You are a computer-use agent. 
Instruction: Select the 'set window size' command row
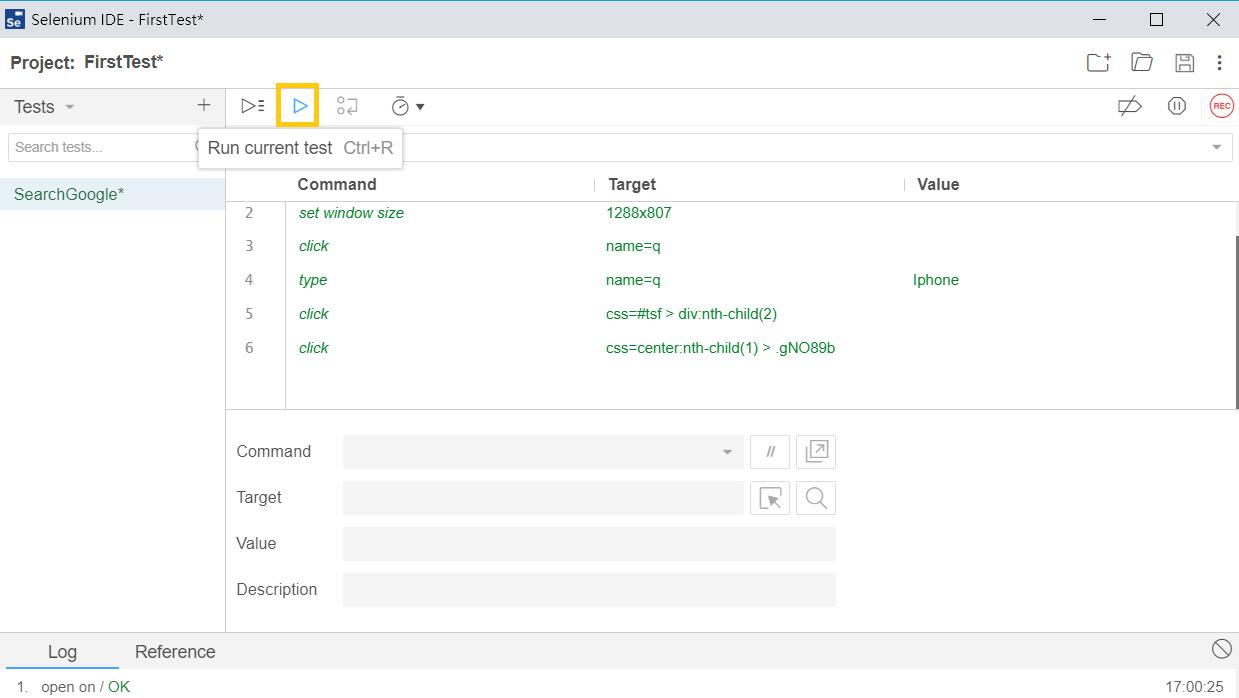(732, 213)
